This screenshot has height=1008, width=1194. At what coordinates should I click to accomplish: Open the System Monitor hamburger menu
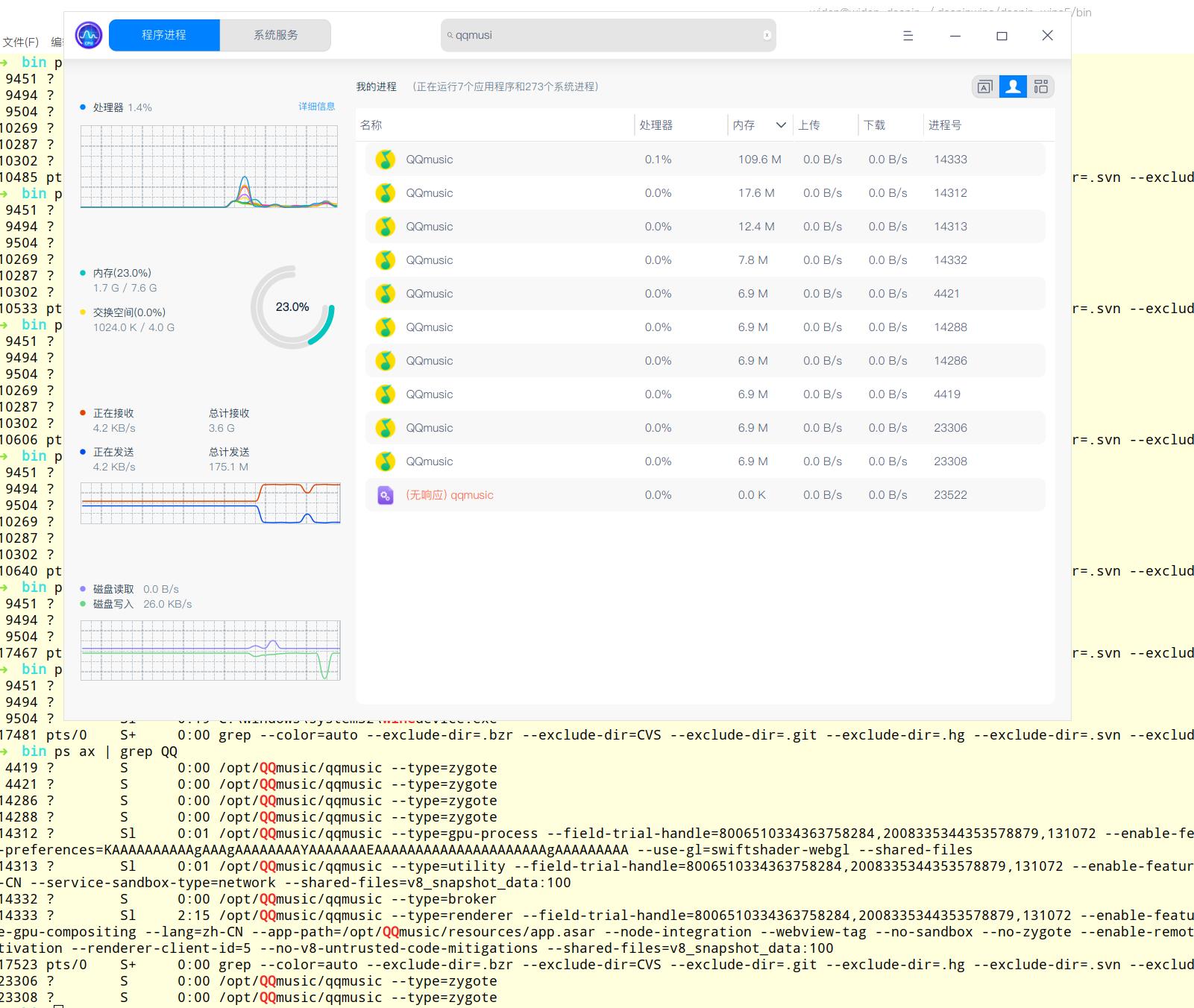[x=908, y=36]
